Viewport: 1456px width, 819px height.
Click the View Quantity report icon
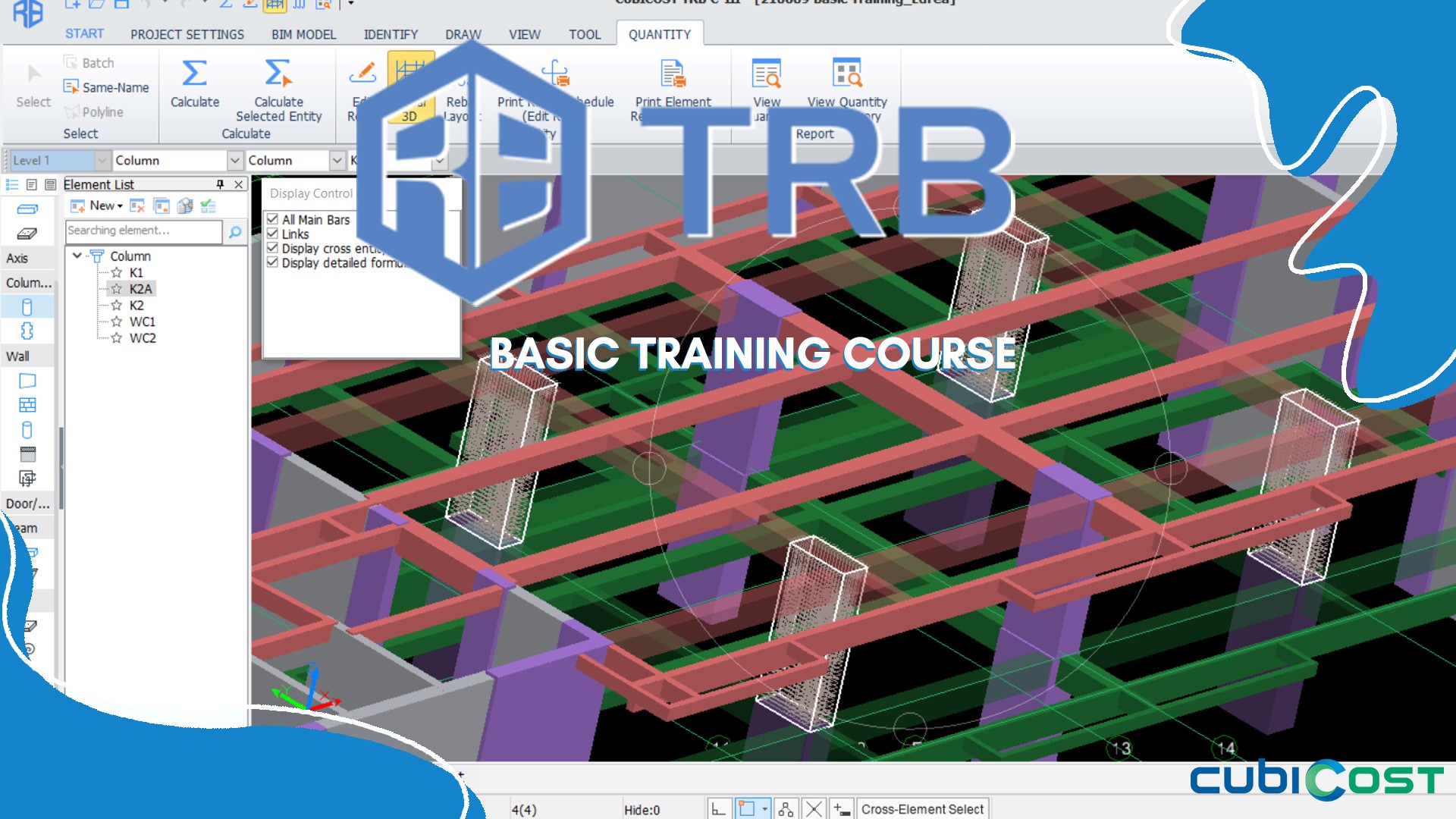pyautogui.click(x=846, y=74)
